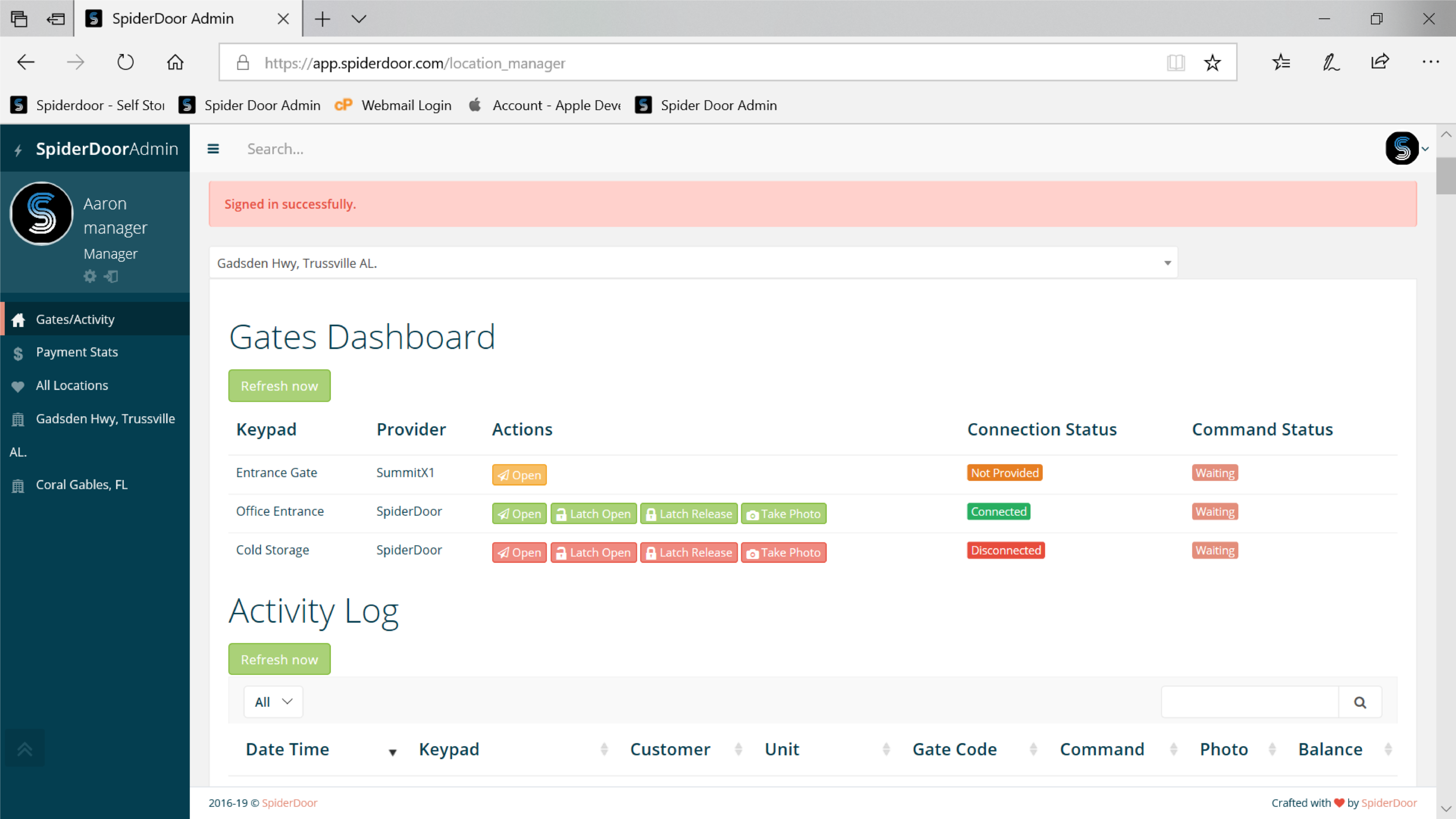
Task: Click the padlock site info icon
Action: pos(243,62)
